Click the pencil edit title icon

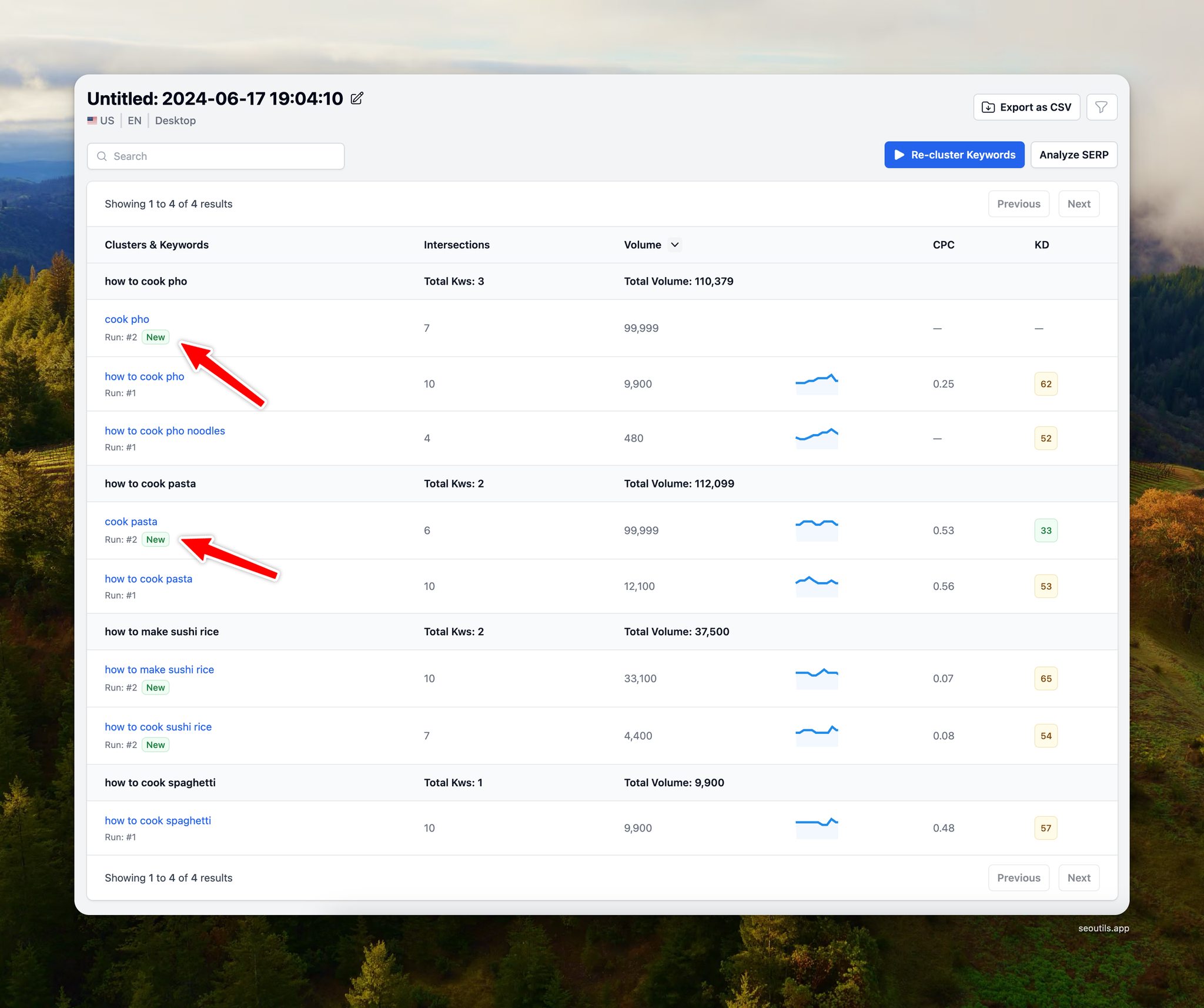[x=357, y=98]
